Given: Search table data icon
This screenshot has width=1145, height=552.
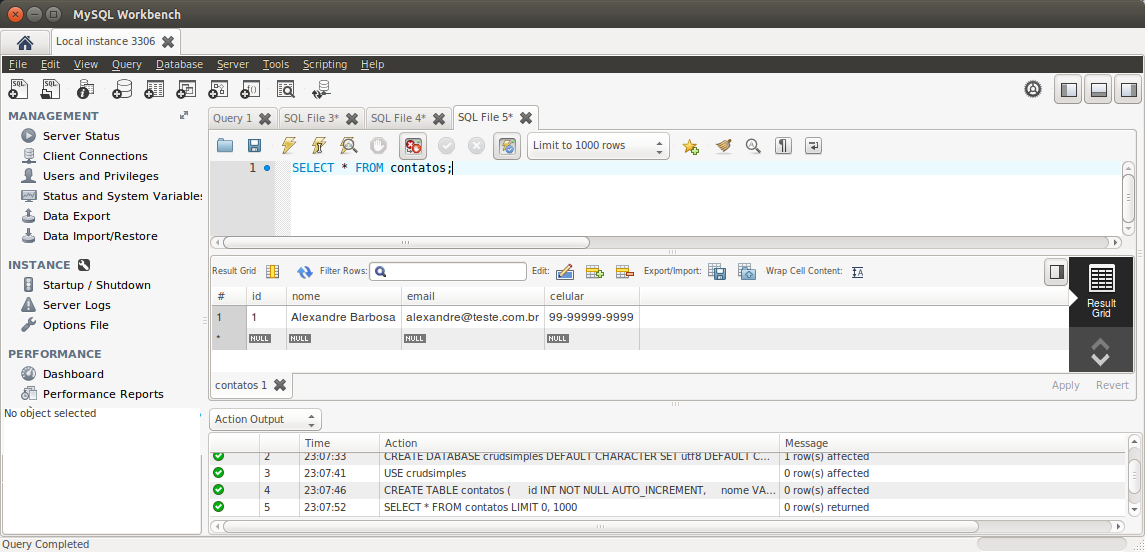Looking at the screenshot, I should 286,89.
